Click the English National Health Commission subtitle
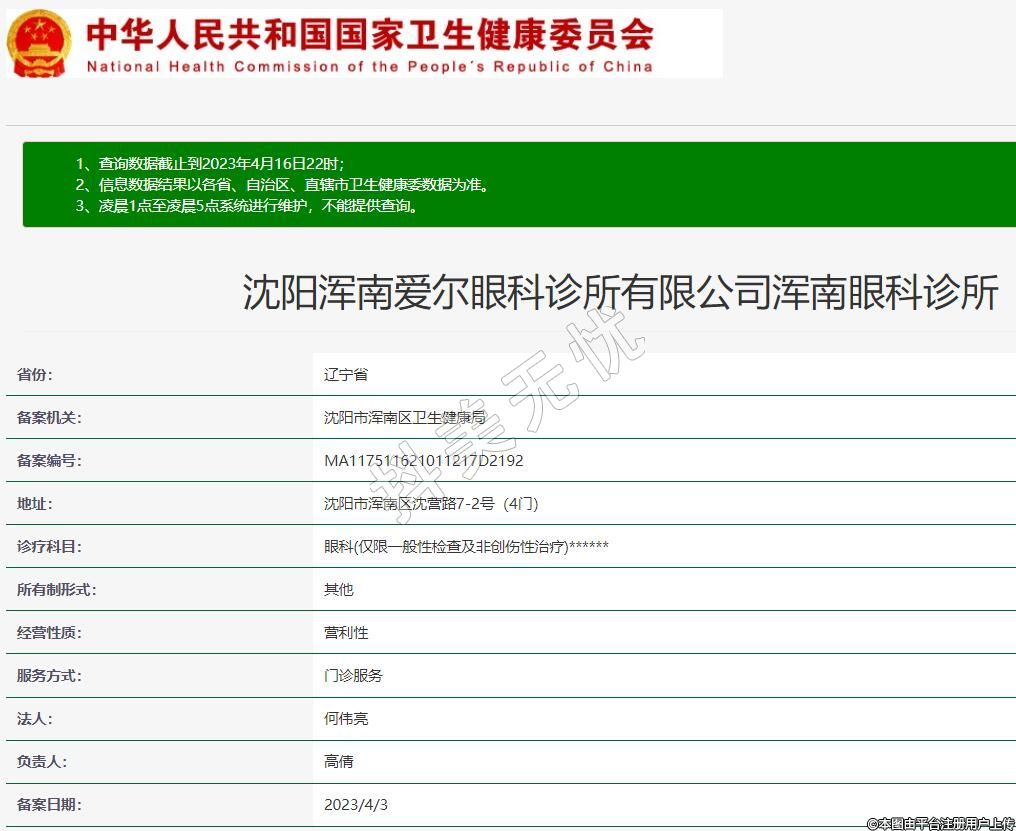 pyautogui.click(x=369, y=67)
